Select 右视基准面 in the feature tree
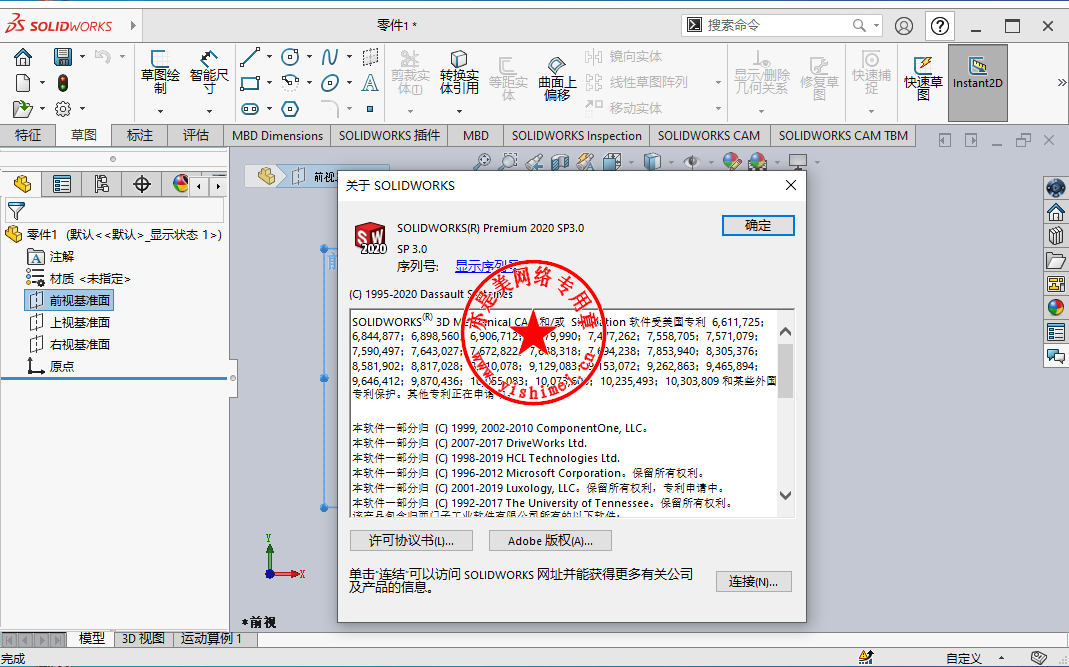Viewport: 1069px width, 667px height. [x=69, y=344]
